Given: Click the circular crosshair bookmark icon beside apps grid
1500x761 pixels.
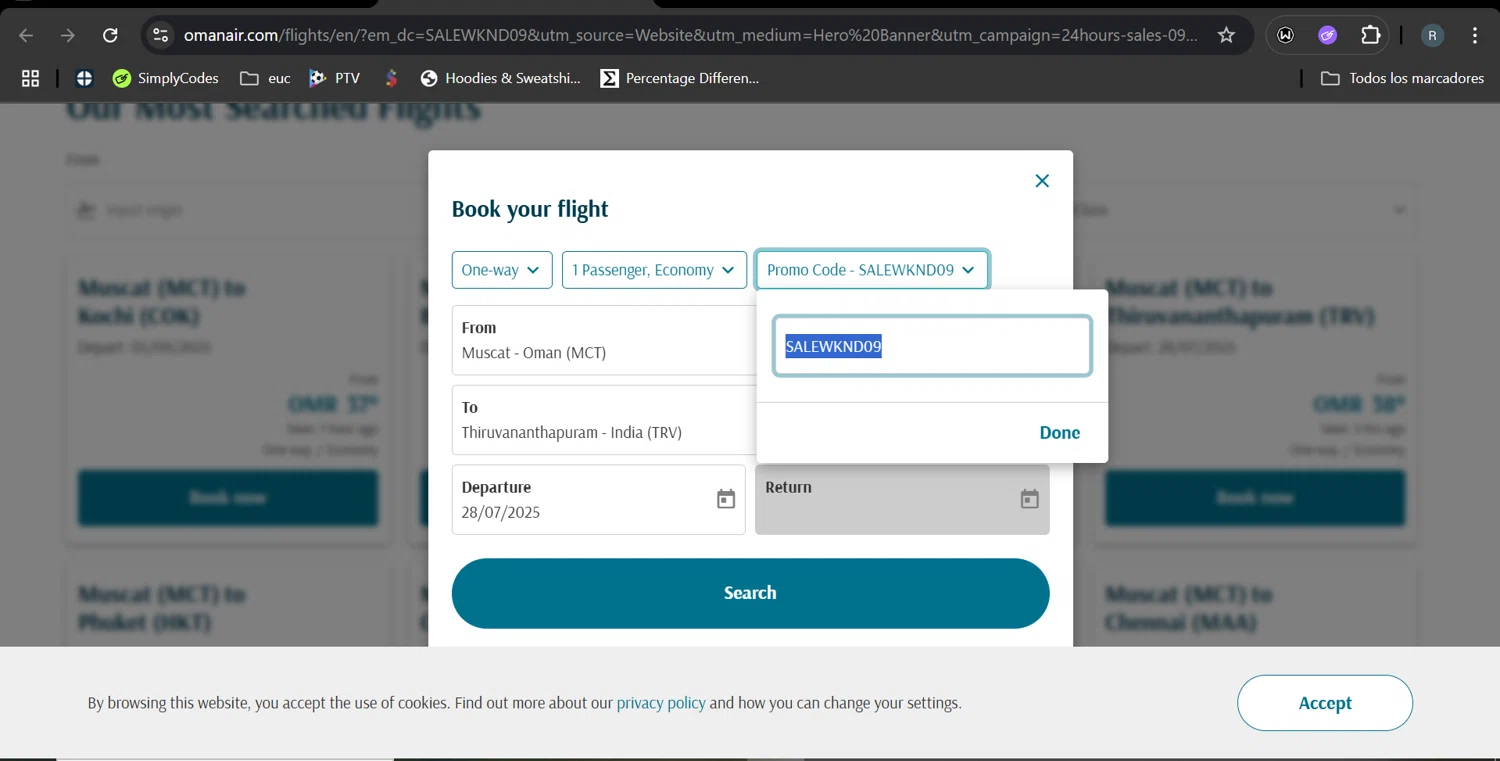Looking at the screenshot, I should 84,78.
